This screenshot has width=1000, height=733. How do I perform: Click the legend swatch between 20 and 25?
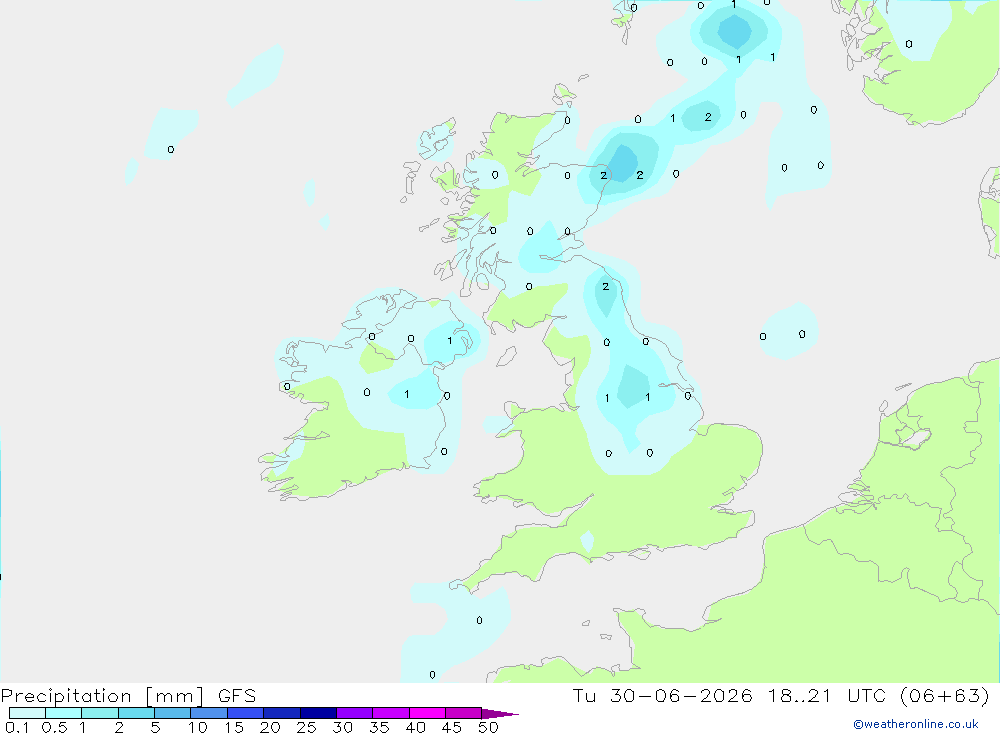(x=282, y=713)
